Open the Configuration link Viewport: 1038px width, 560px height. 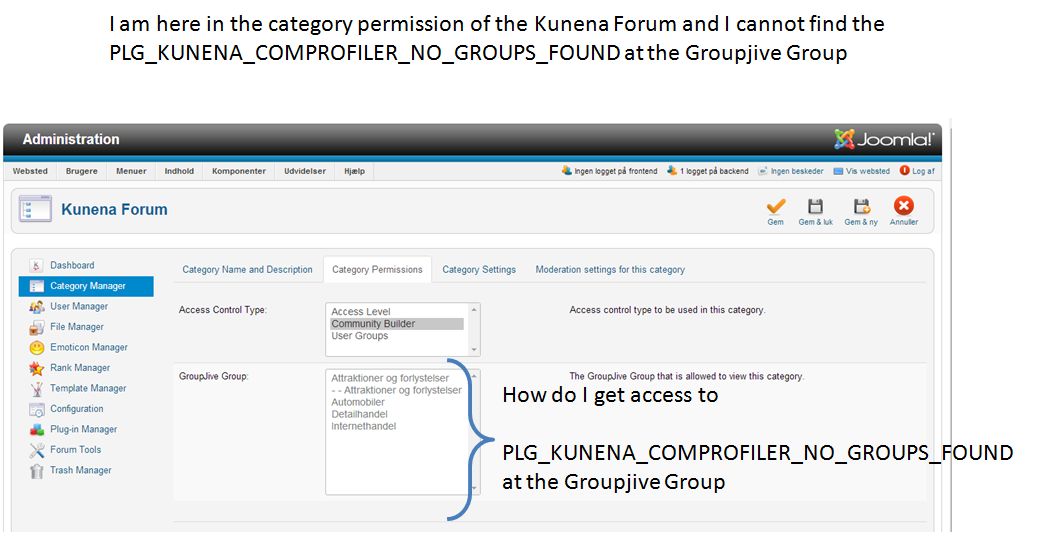(77, 409)
